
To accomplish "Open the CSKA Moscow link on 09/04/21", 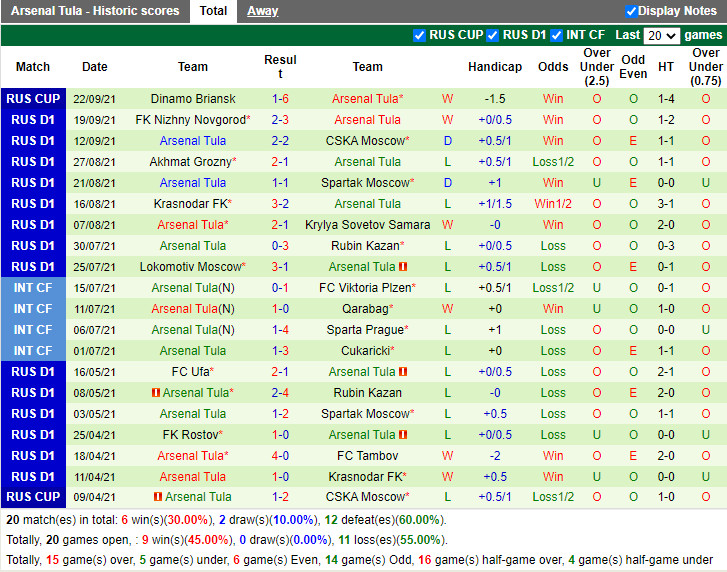I will pyautogui.click(x=367, y=496).
